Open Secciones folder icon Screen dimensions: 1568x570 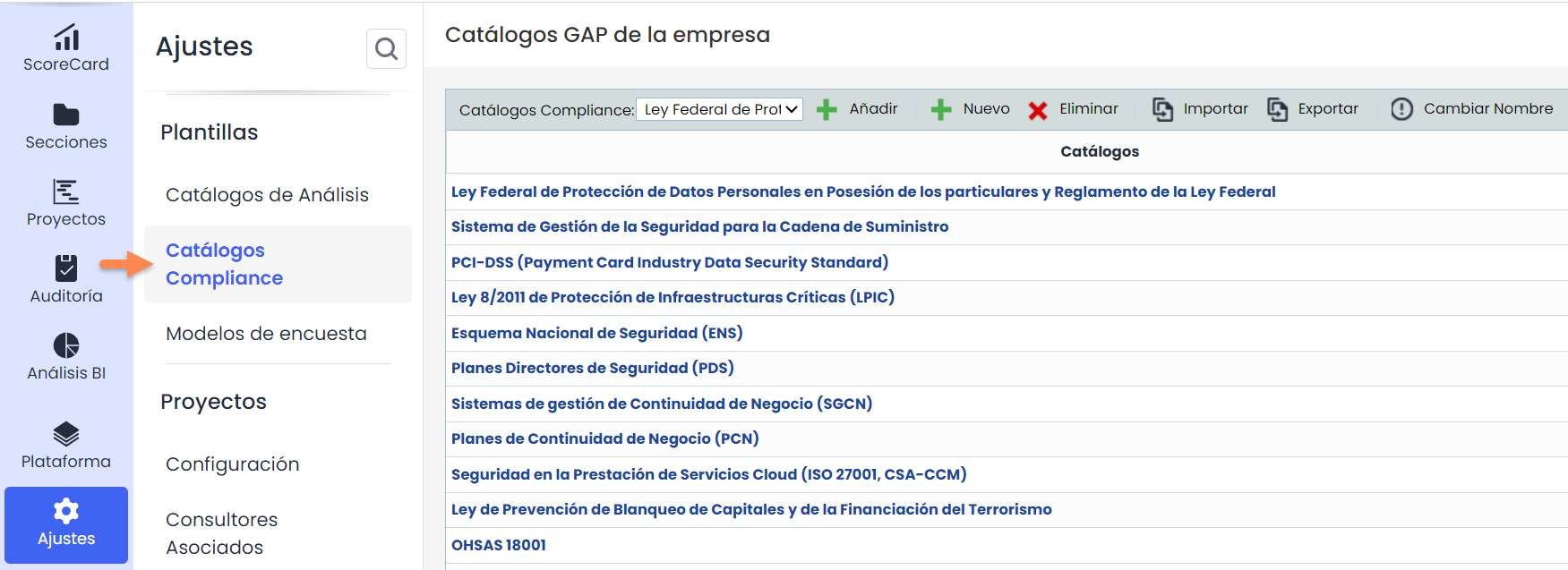[x=66, y=115]
